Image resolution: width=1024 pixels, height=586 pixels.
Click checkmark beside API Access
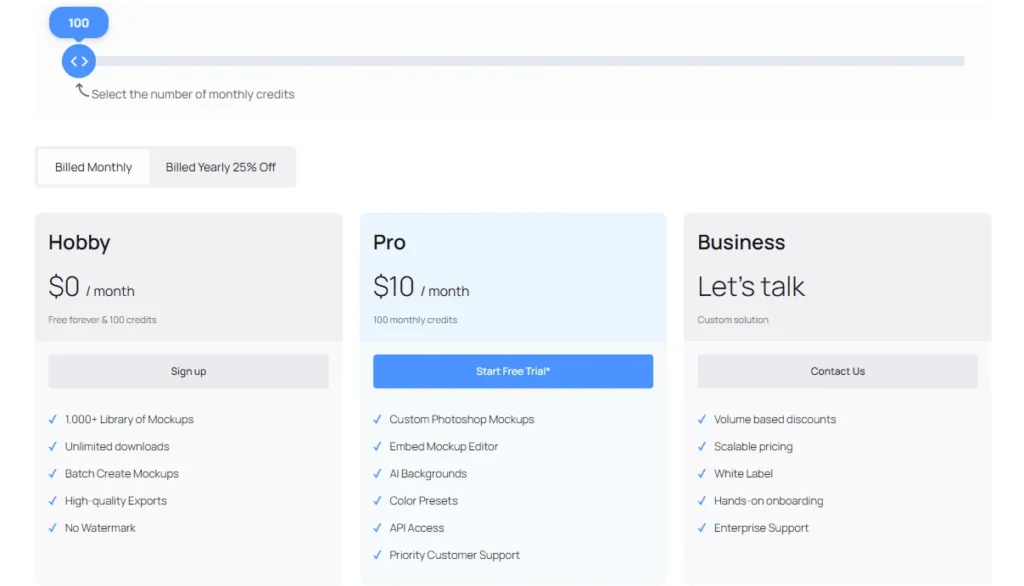377,528
